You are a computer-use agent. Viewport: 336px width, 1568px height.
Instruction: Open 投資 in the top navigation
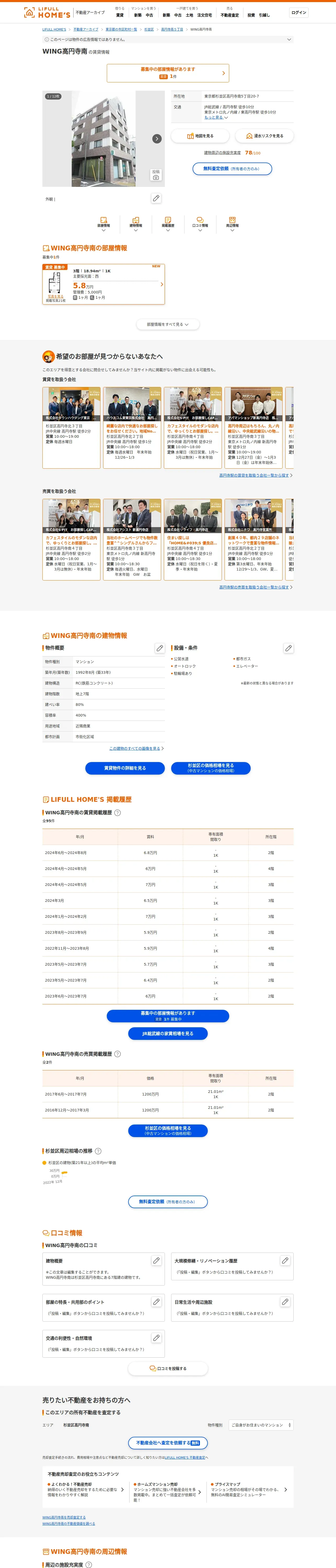(251, 15)
